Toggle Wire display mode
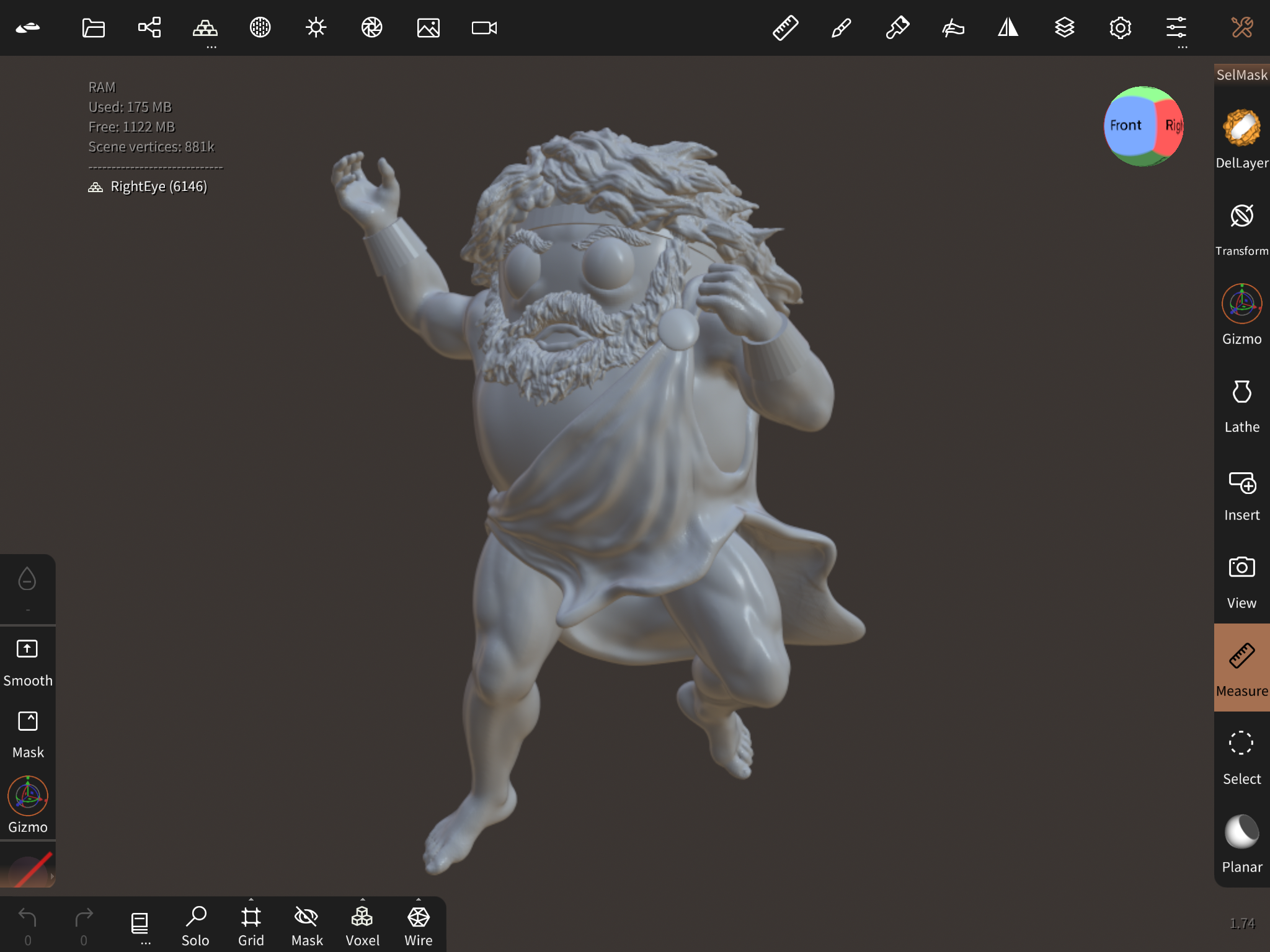1270x952 pixels. click(418, 923)
